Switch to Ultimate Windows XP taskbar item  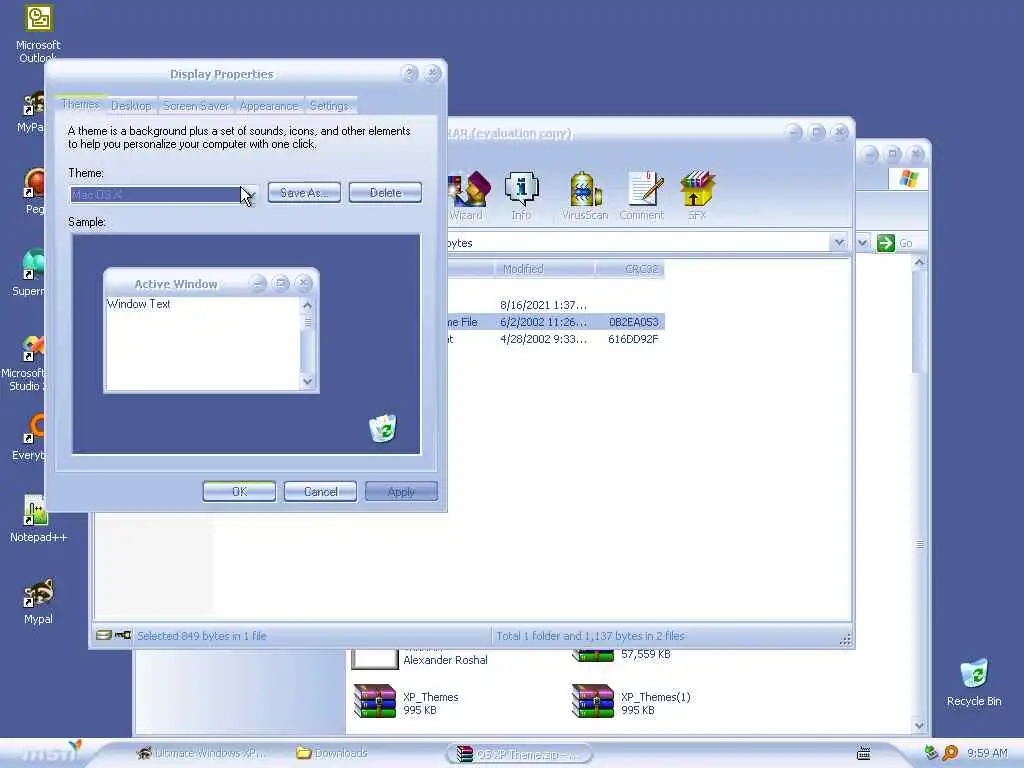pyautogui.click(x=201, y=753)
